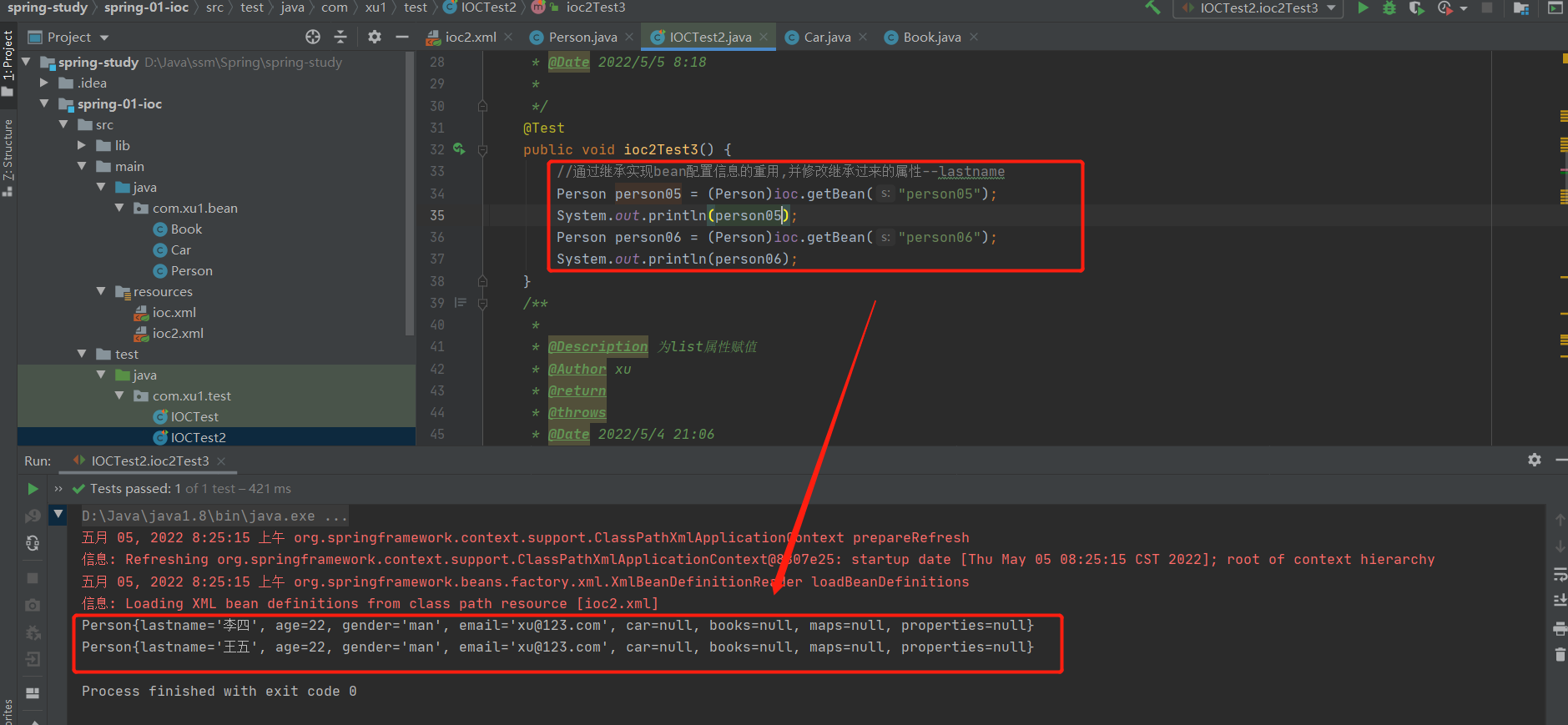Collapse the spring-01-ioc module
Viewport: 1568px width, 725px height.
tap(44, 103)
